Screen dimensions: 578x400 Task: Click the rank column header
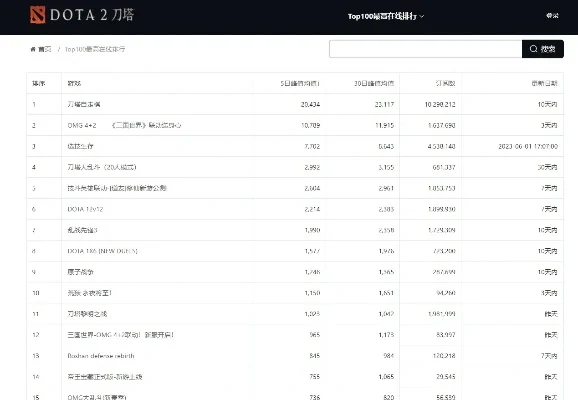[x=39, y=83]
